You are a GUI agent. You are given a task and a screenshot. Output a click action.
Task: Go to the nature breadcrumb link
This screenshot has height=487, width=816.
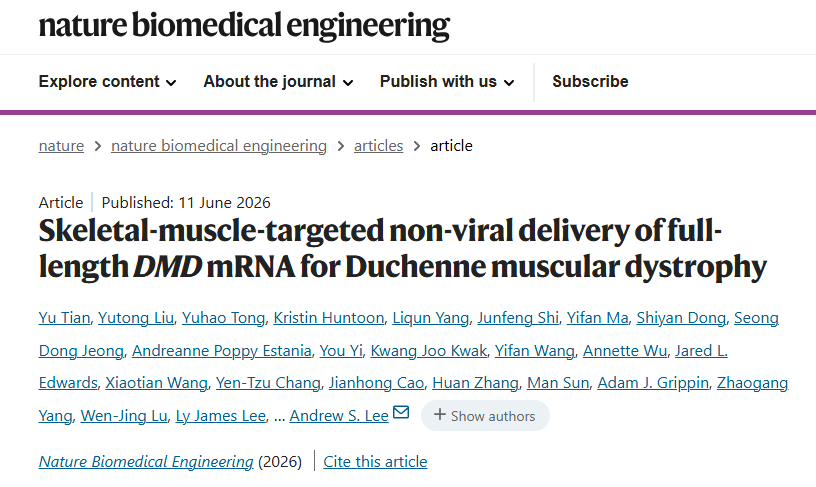point(61,146)
